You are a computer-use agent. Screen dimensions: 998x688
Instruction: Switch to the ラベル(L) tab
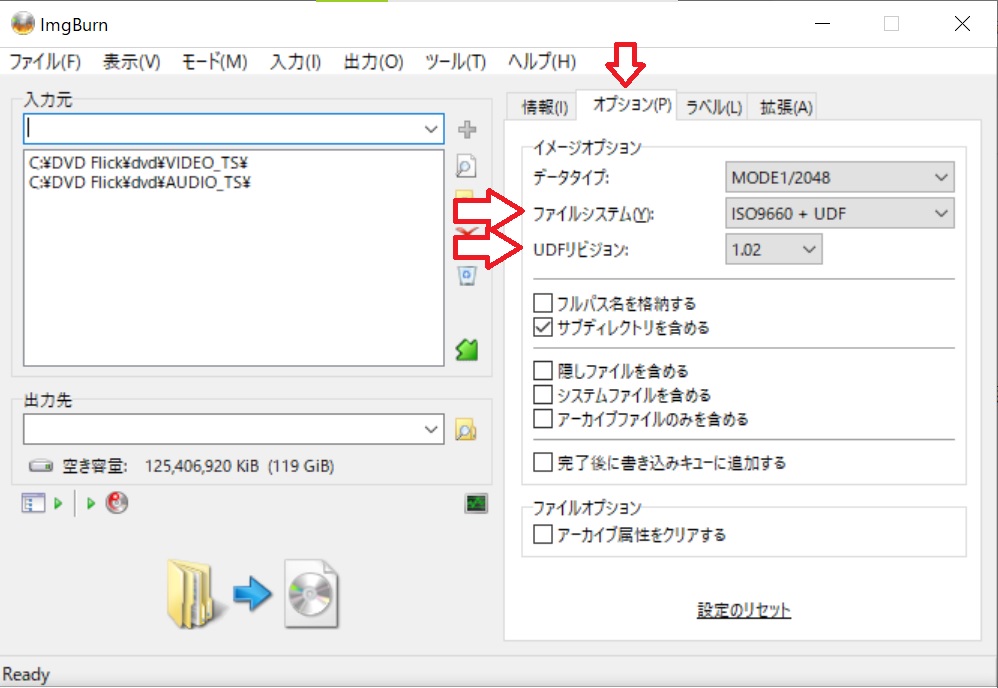click(x=713, y=107)
